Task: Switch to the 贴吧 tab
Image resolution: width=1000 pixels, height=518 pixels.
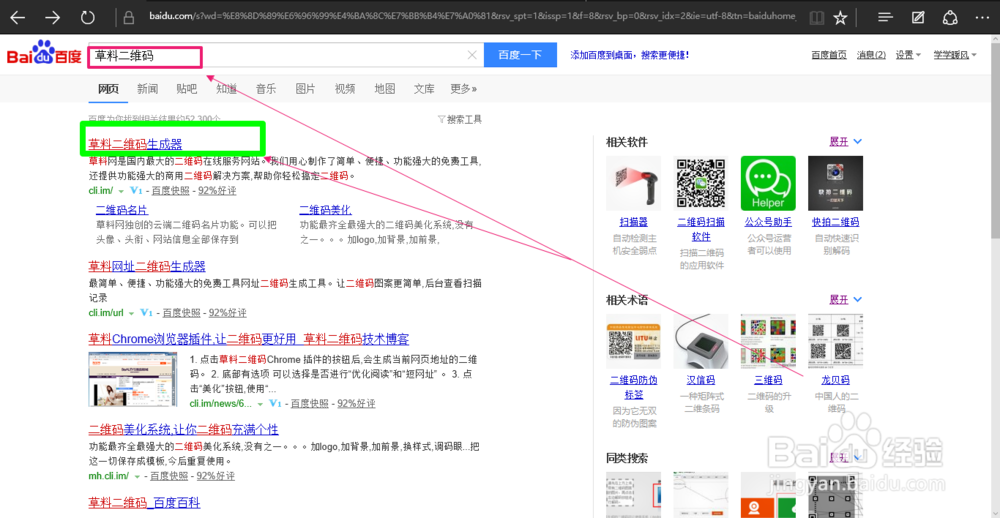Action: click(x=187, y=89)
